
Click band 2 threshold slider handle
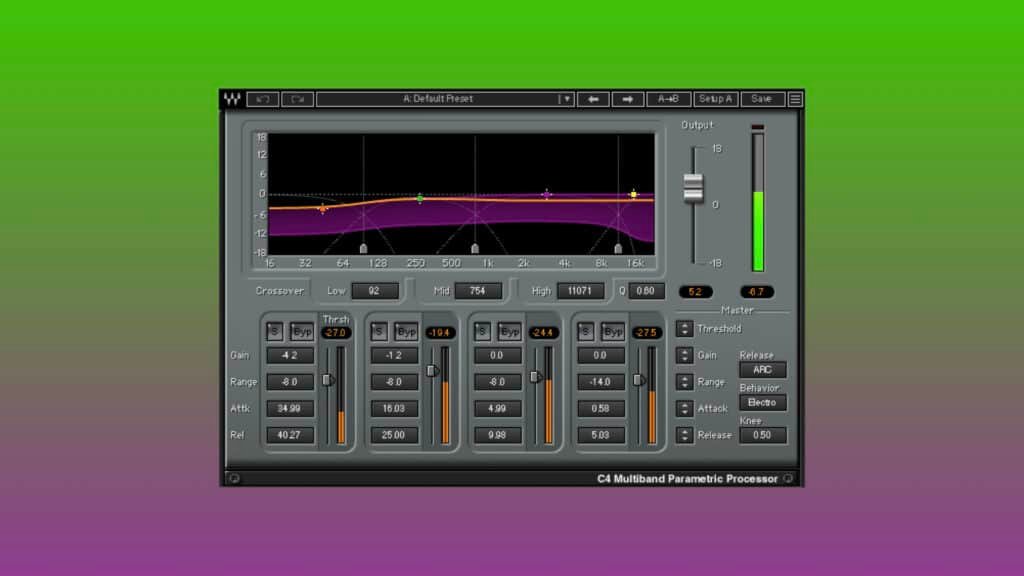[x=432, y=371]
